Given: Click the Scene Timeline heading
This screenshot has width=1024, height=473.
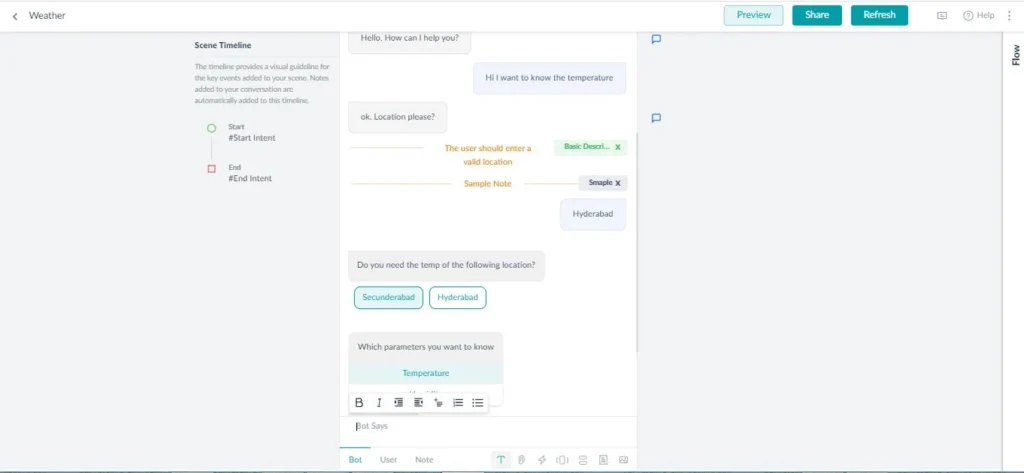Looking at the screenshot, I should [223, 45].
